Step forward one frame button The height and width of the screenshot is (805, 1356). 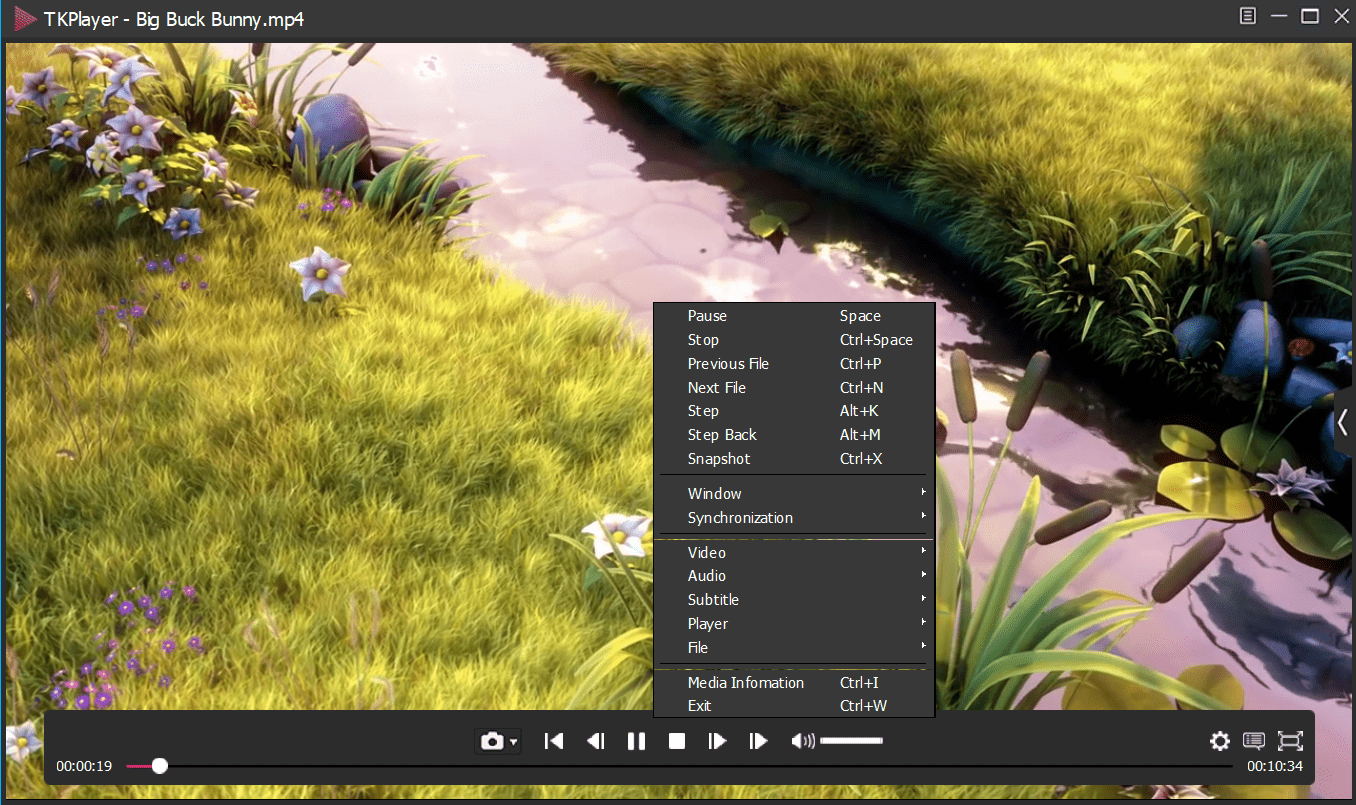717,741
